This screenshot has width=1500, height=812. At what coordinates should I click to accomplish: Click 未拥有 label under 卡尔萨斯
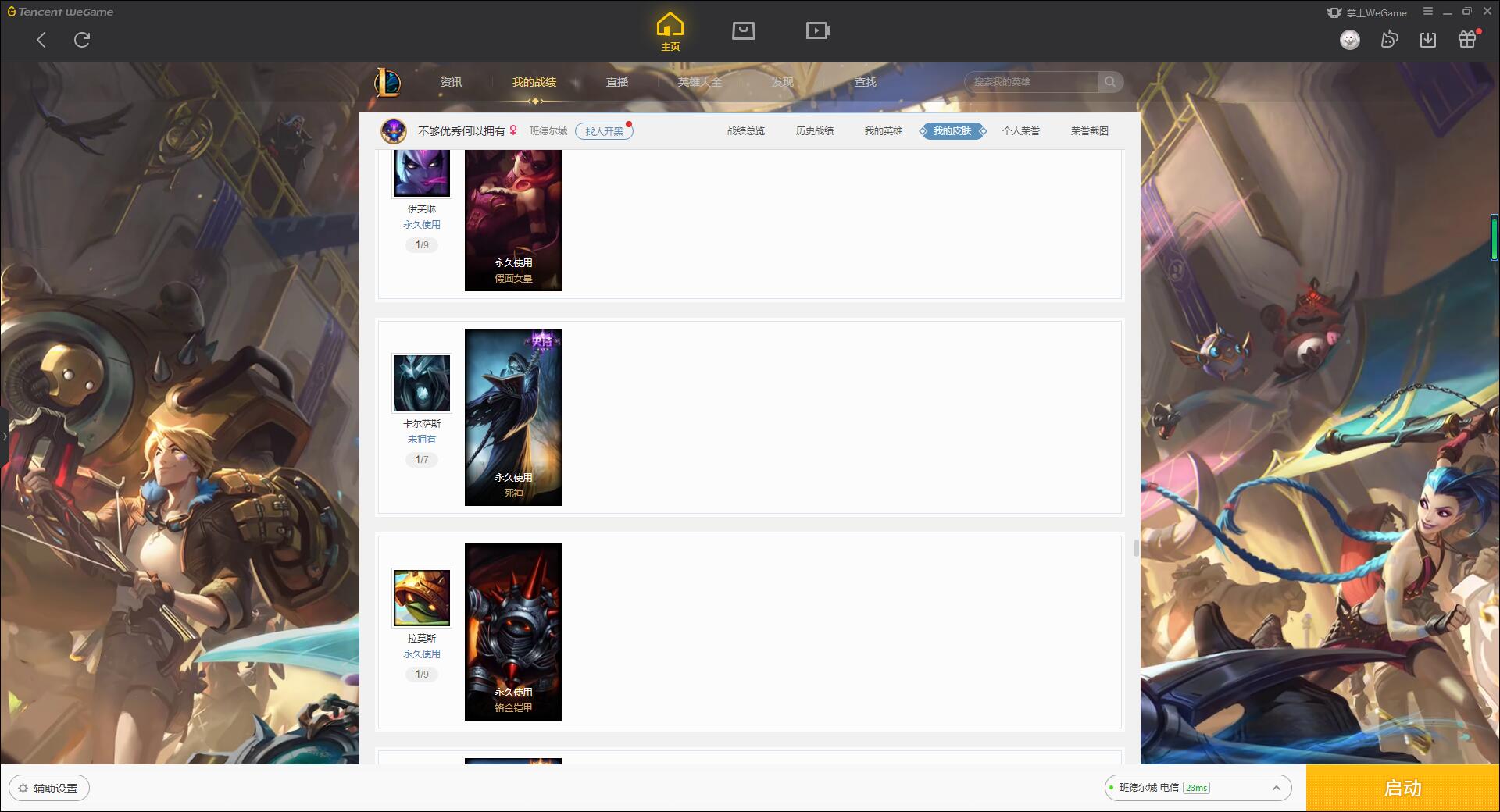[422, 440]
